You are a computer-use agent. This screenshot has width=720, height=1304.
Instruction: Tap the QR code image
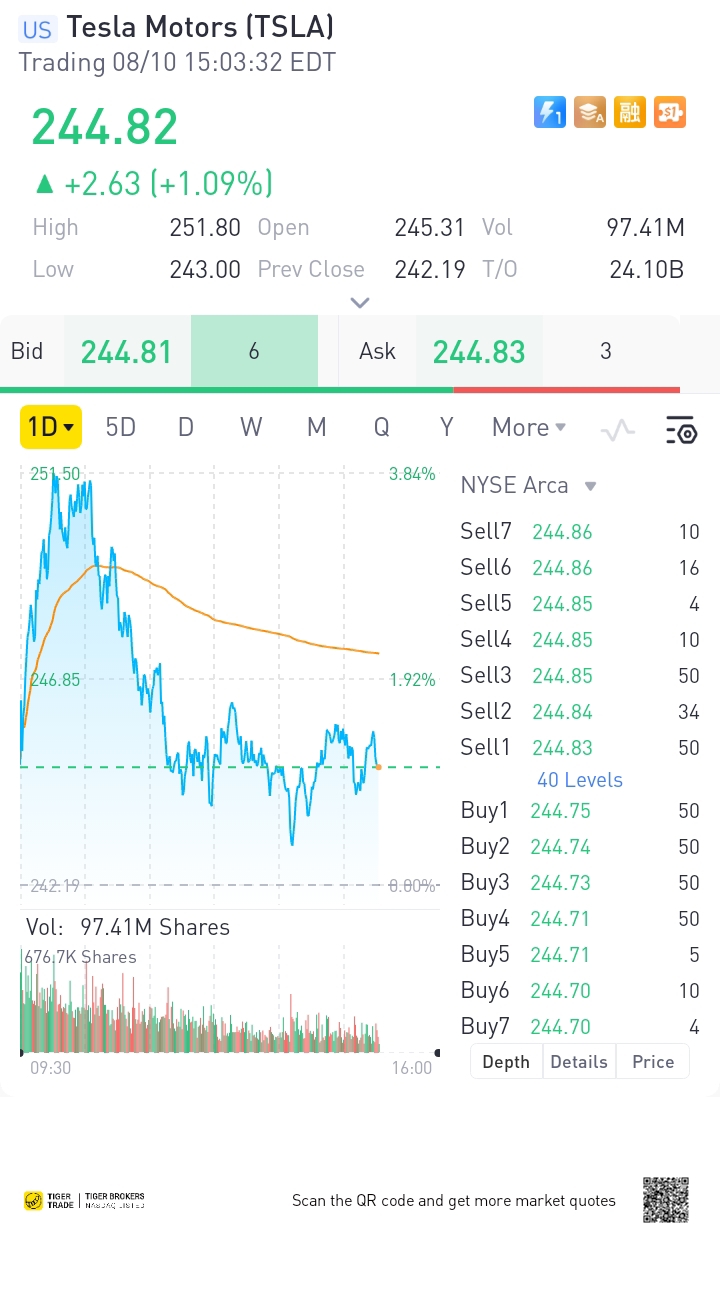click(665, 1200)
